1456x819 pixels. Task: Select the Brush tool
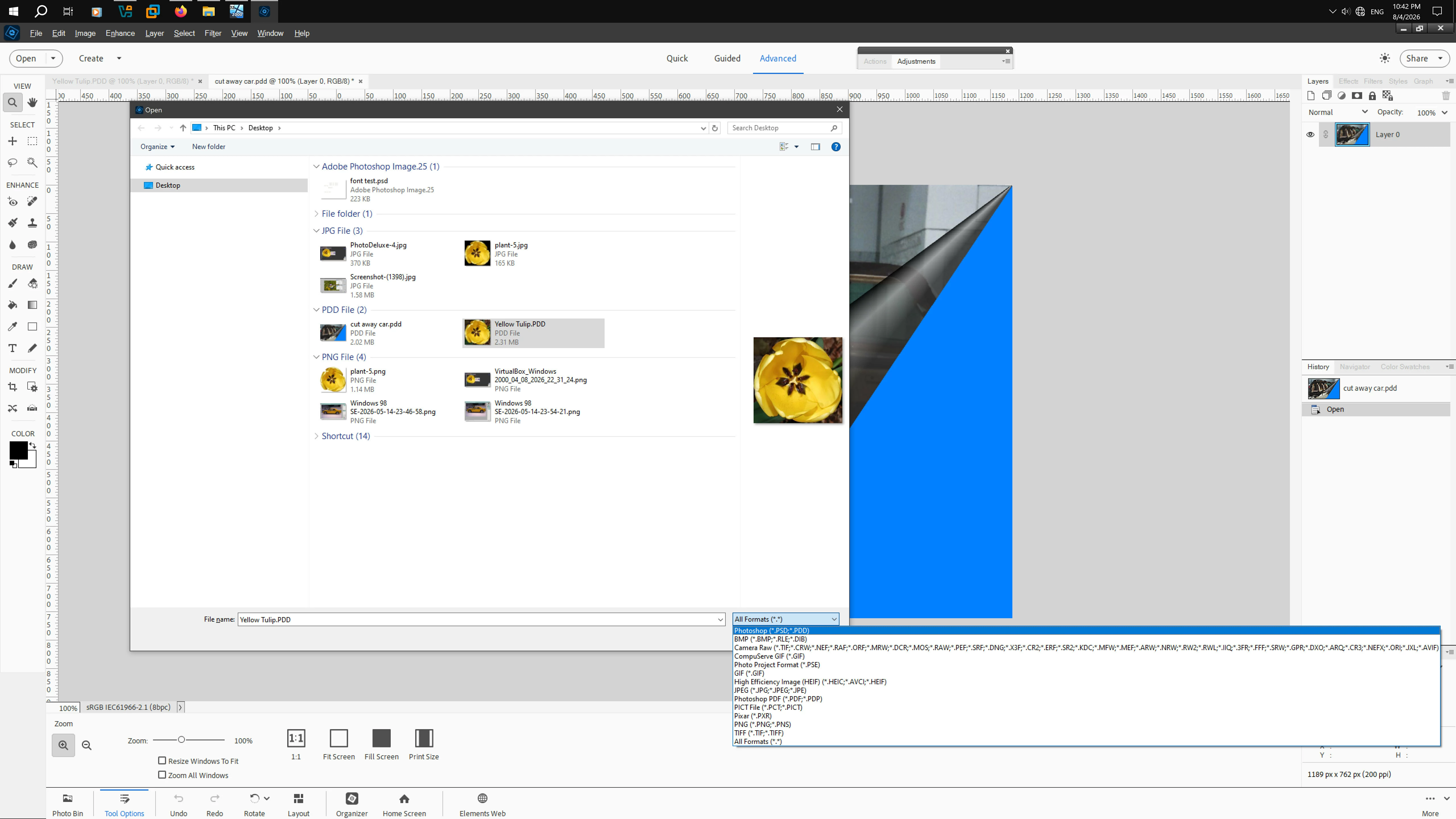pyautogui.click(x=13, y=284)
